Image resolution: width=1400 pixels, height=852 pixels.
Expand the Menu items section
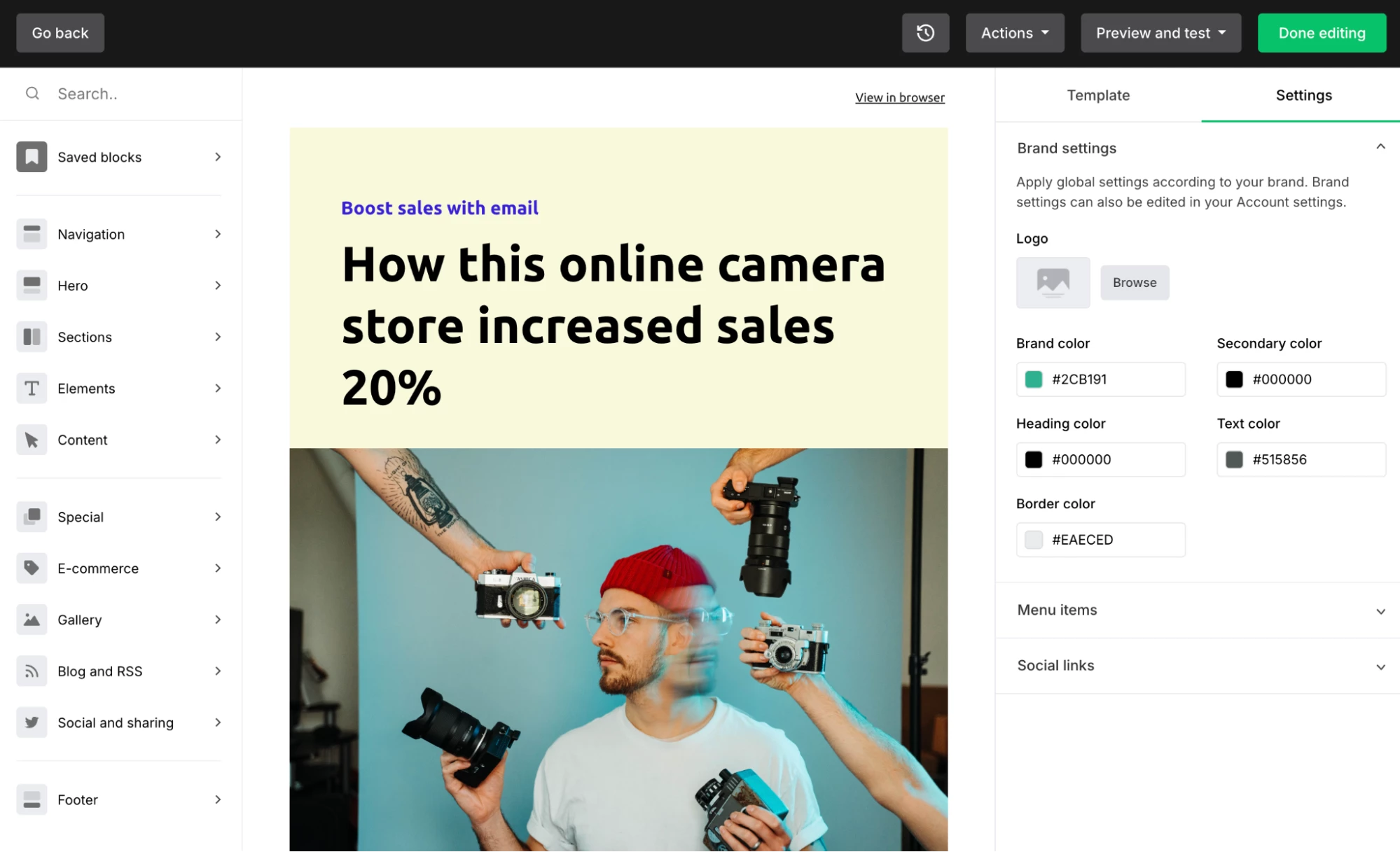tap(1198, 610)
